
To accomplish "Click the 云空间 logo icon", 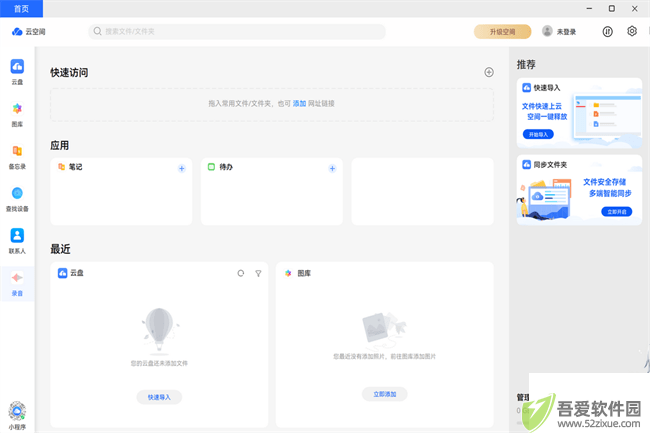I will (17, 31).
